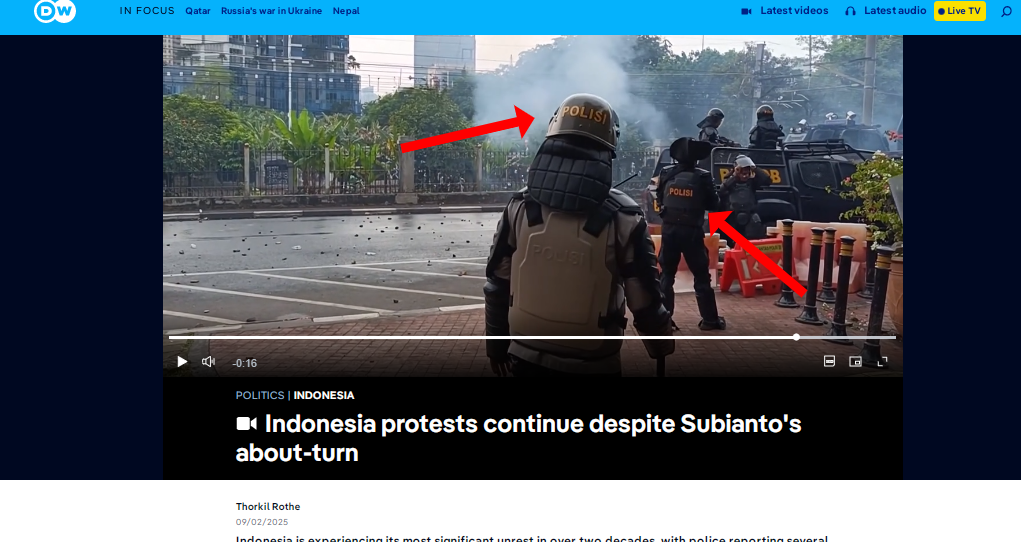
Task: Open the Qatar topic
Action: click(x=198, y=11)
